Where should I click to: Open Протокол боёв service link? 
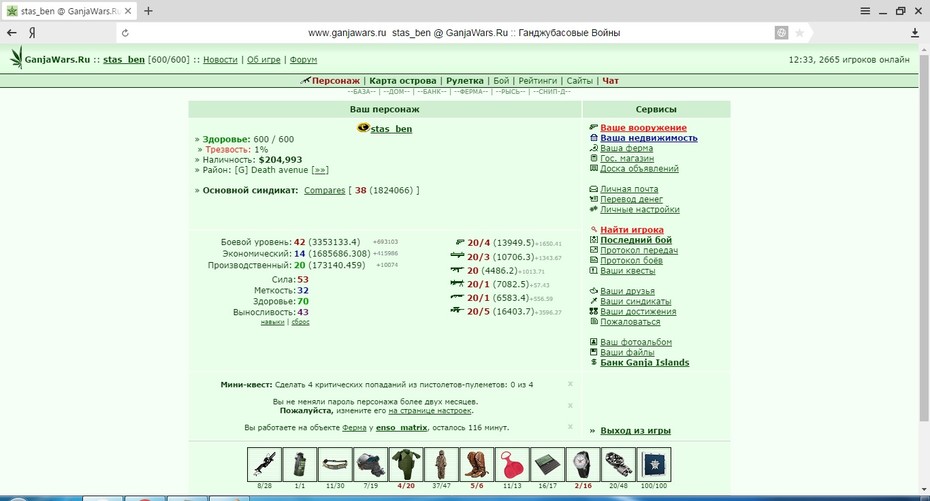[x=632, y=260]
